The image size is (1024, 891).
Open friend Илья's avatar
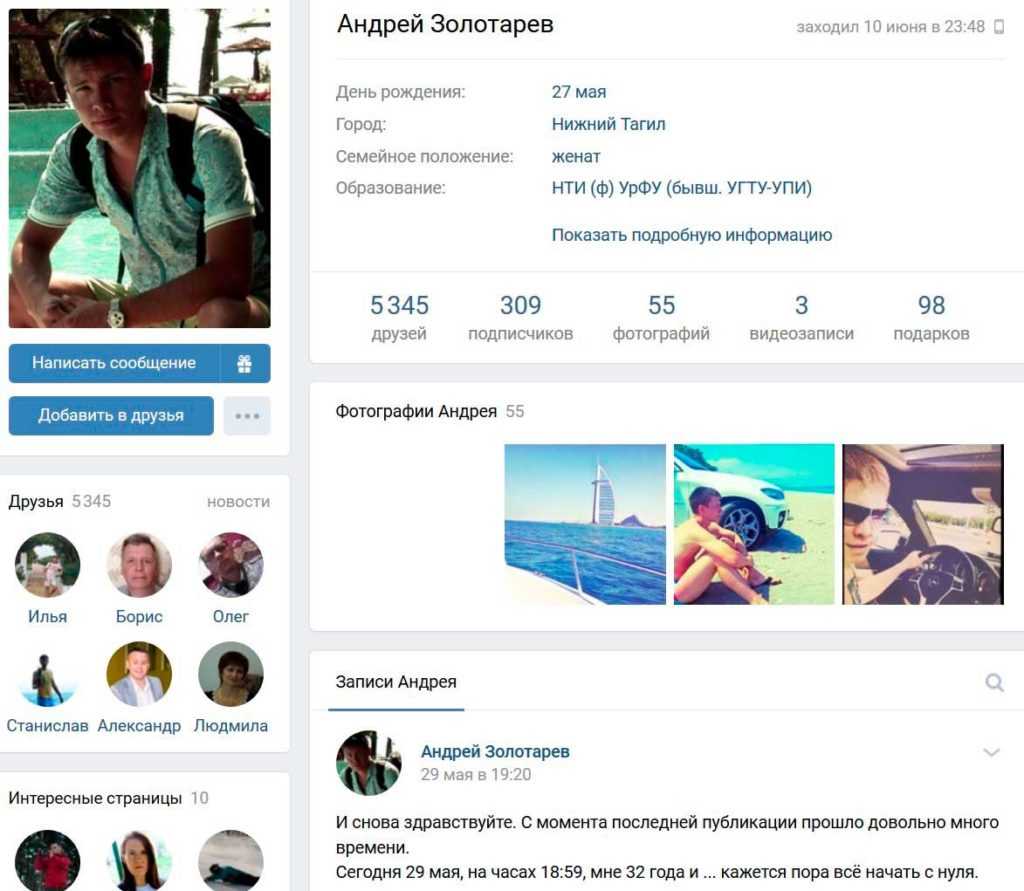48,565
